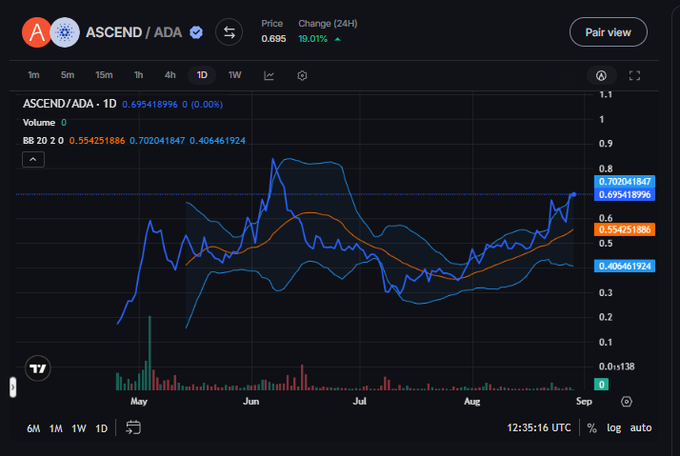
Task: Select the 1m timeframe
Action: (33, 75)
